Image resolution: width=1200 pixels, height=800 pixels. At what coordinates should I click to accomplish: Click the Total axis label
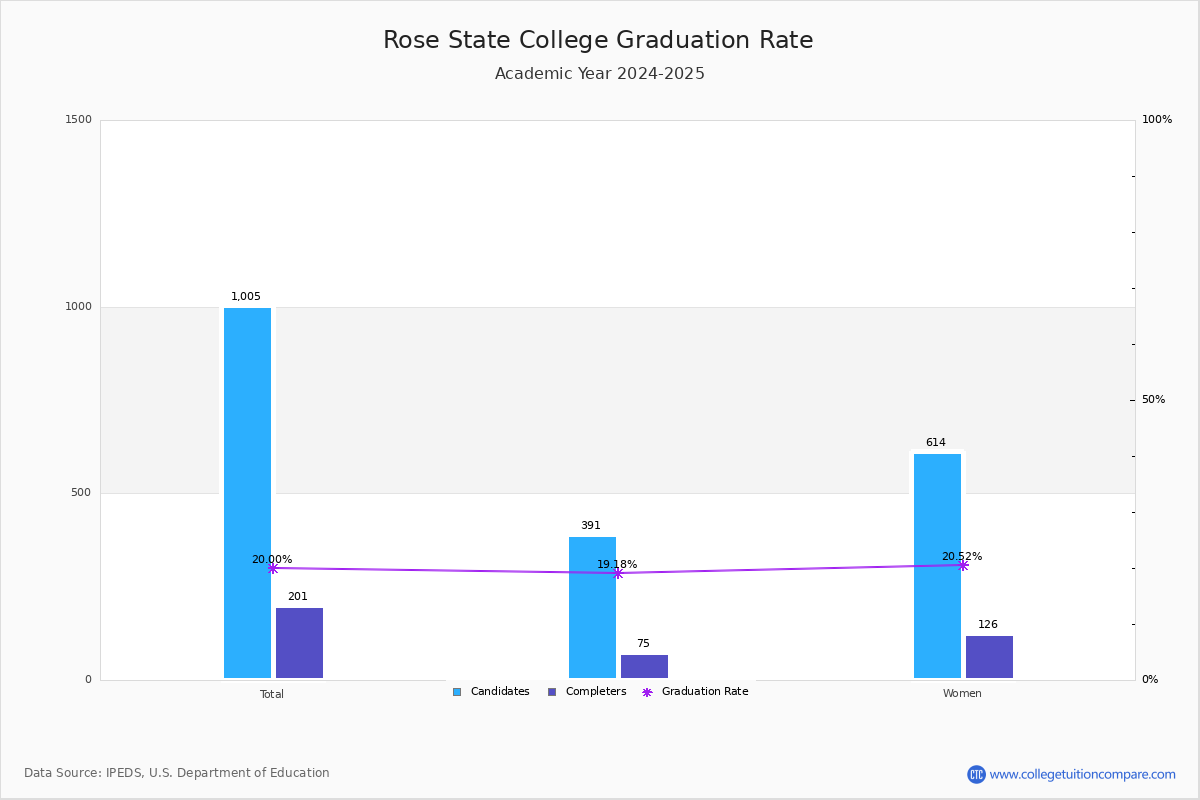(272, 694)
